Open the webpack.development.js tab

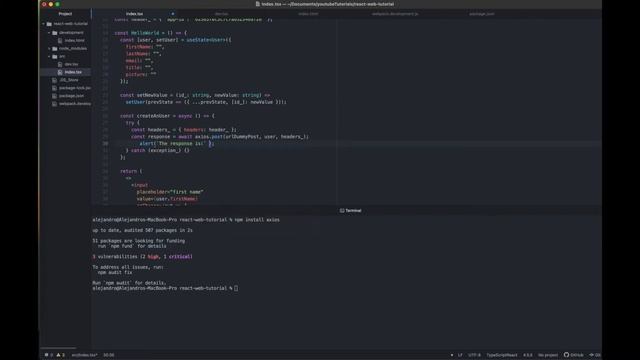pyautogui.click(x=395, y=14)
